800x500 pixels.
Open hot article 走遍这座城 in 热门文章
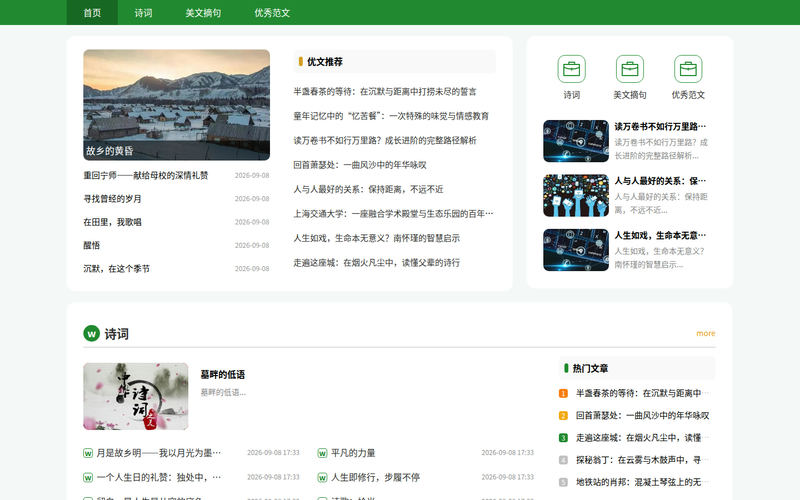(x=642, y=438)
